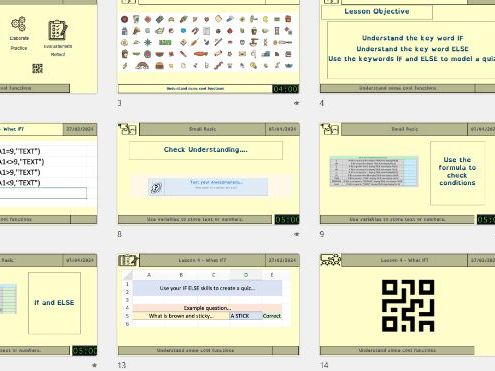The width and height of the screenshot is (495, 371).
Task: Click the watermelon slice icon on slide 3
Action: point(159,54)
